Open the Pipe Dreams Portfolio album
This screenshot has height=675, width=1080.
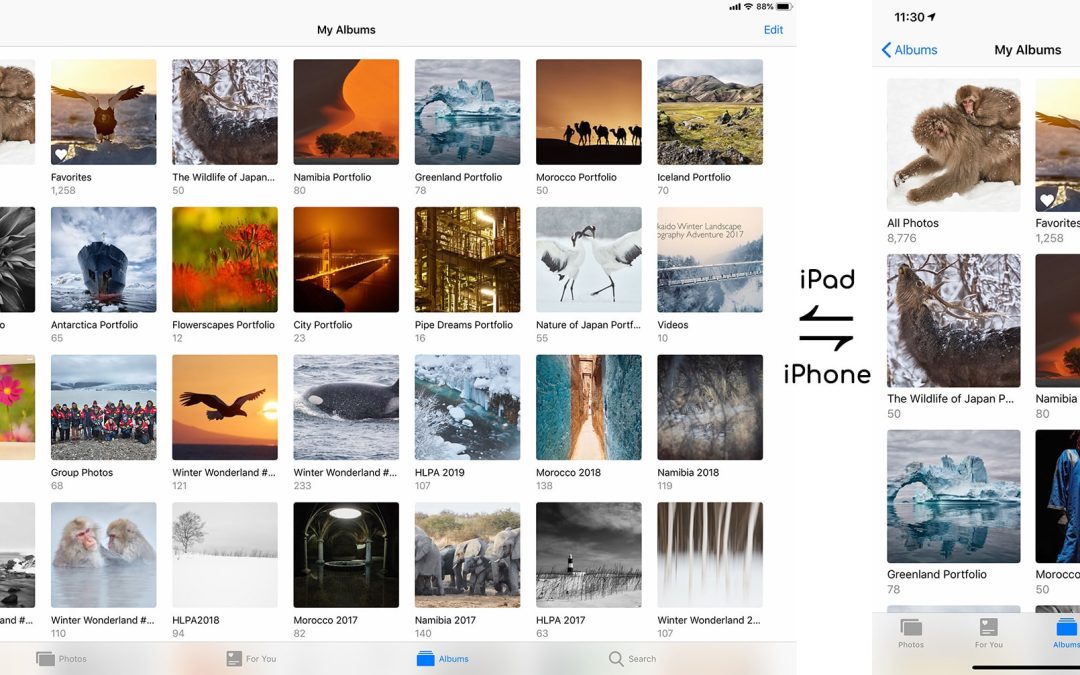tap(467, 260)
